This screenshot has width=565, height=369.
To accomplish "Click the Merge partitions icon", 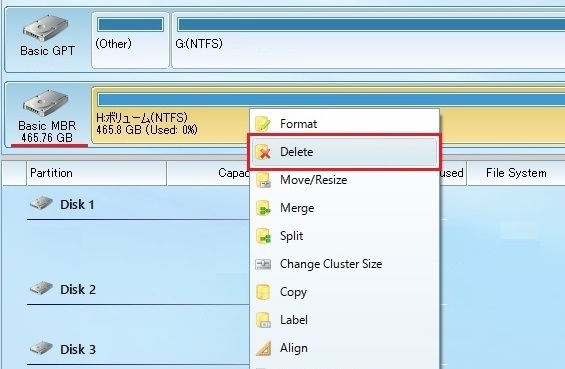I will click(263, 208).
